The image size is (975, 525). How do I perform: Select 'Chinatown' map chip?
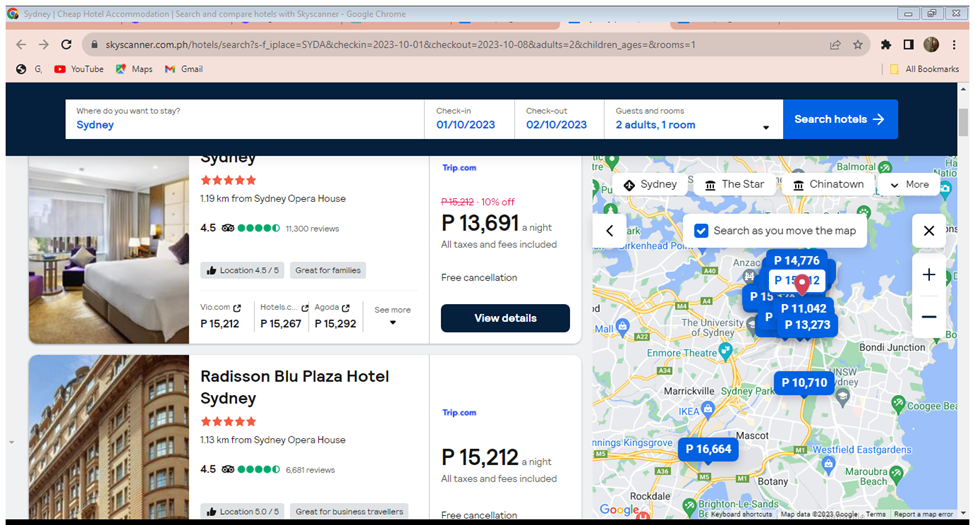[827, 185]
